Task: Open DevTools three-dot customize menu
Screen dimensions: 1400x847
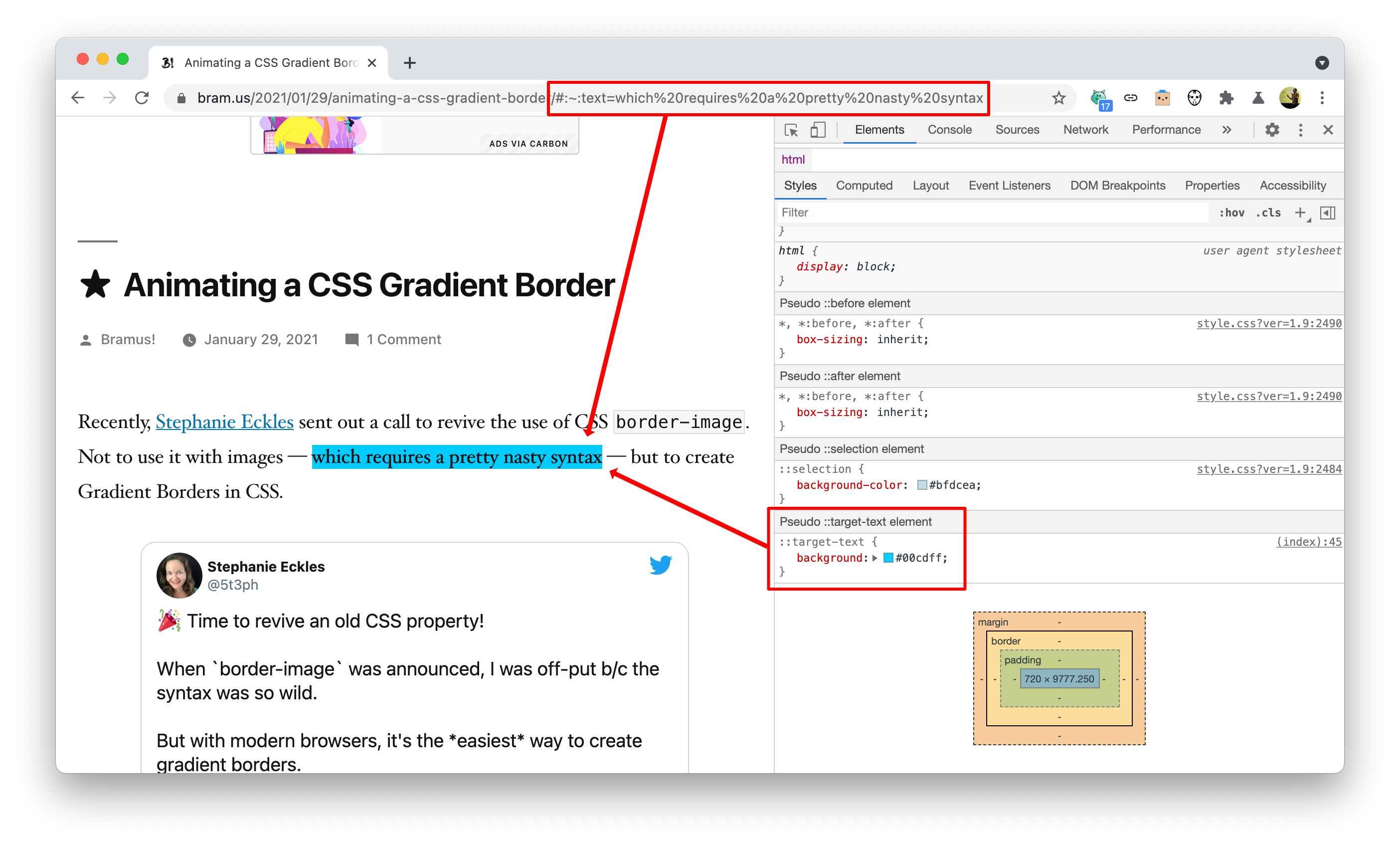Action: [1300, 130]
